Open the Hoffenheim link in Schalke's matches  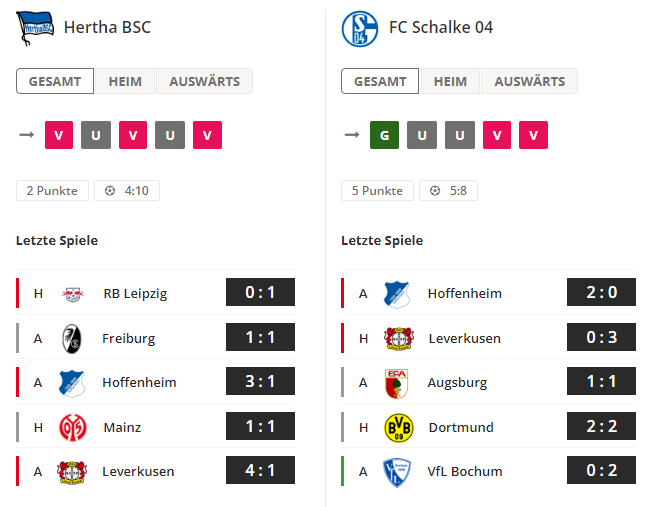click(x=464, y=293)
